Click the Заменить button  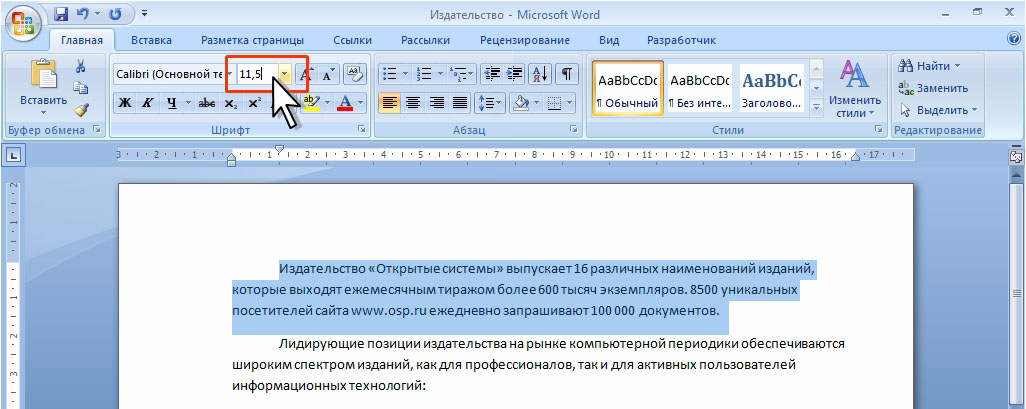(x=933, y=88)
